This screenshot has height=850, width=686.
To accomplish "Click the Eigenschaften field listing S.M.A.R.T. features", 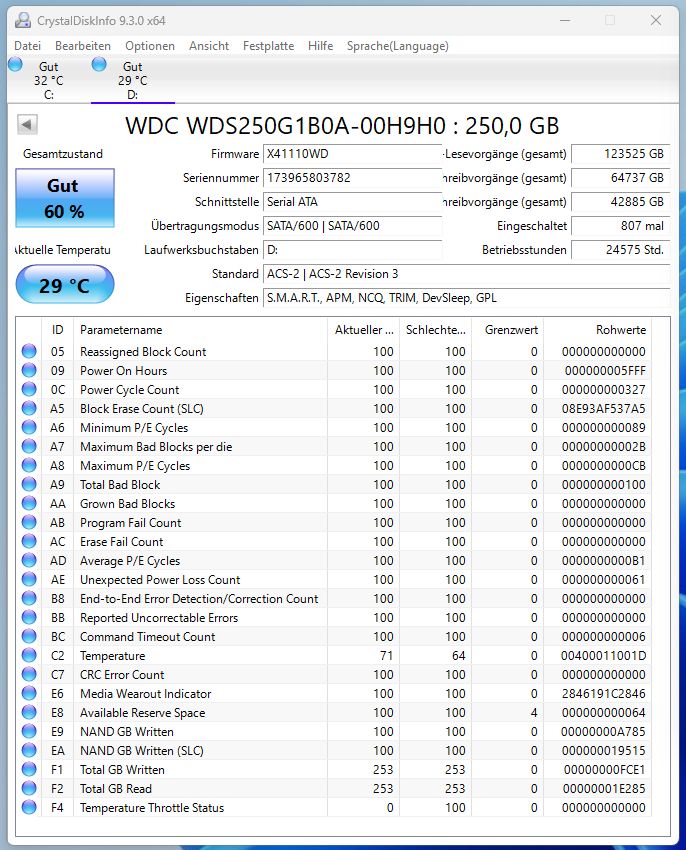I will coord(467,298).
